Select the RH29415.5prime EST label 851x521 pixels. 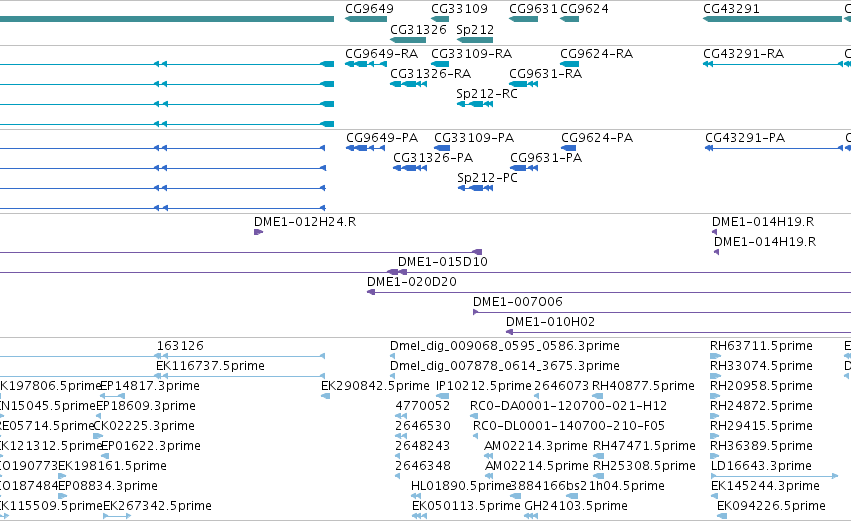coord(761,426)
